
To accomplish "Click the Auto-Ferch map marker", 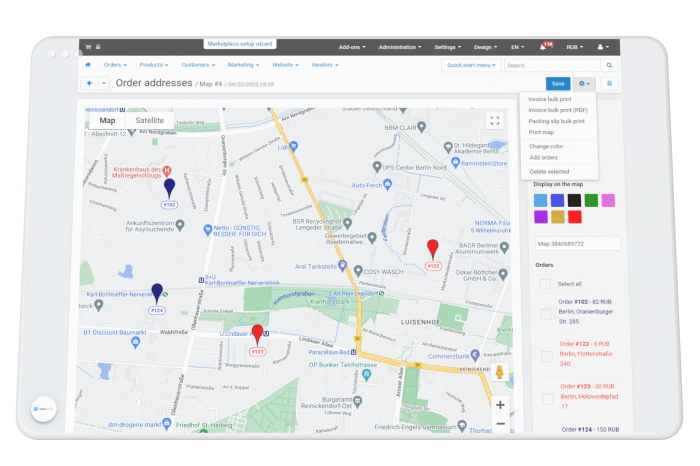I will click(x=388, y=184).
